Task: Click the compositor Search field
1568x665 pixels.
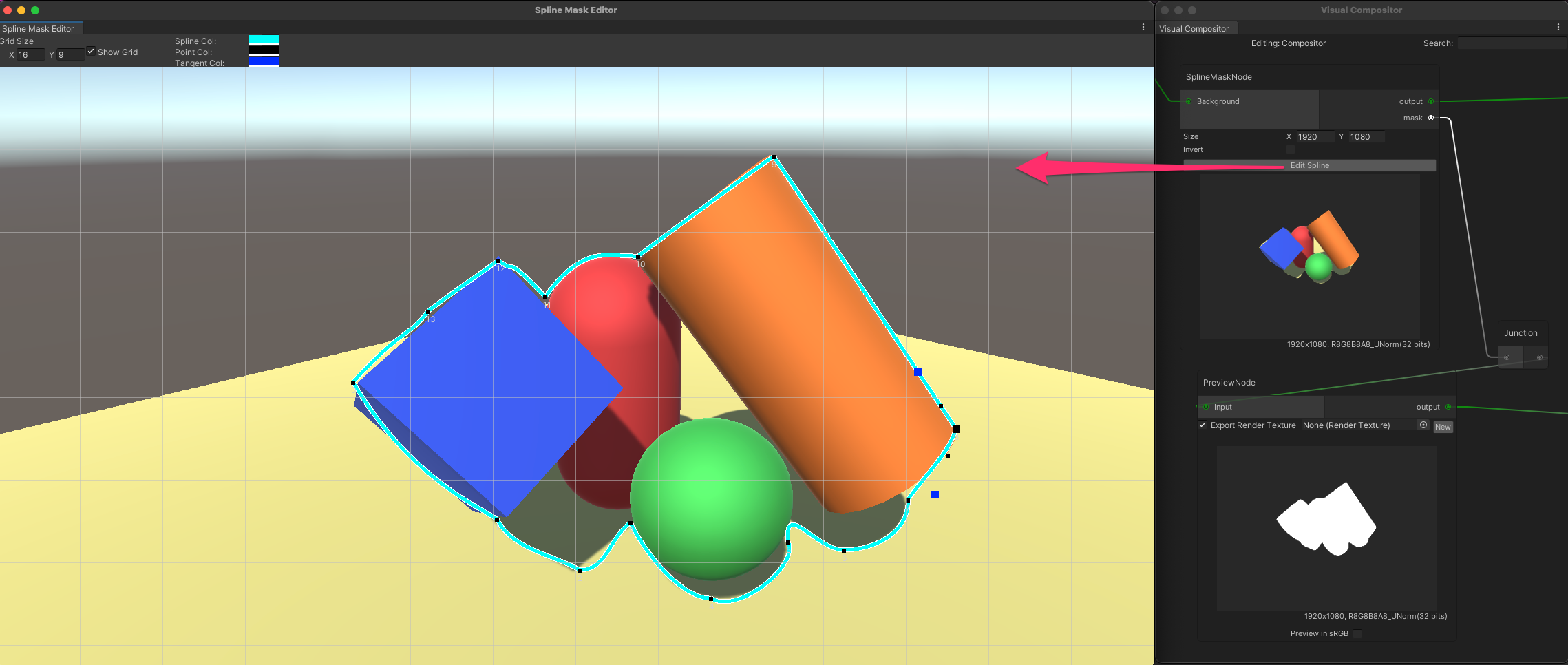Action: pos(1511,43)
